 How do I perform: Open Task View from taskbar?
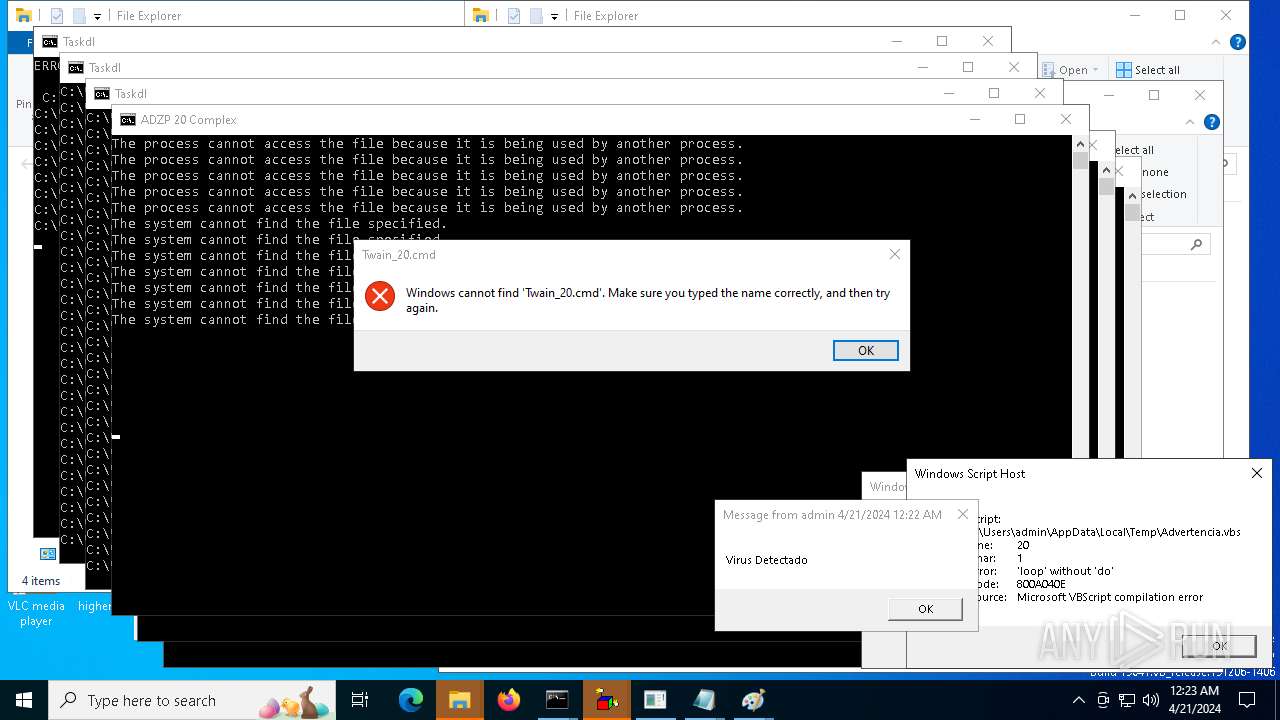[x=360, y=700]
